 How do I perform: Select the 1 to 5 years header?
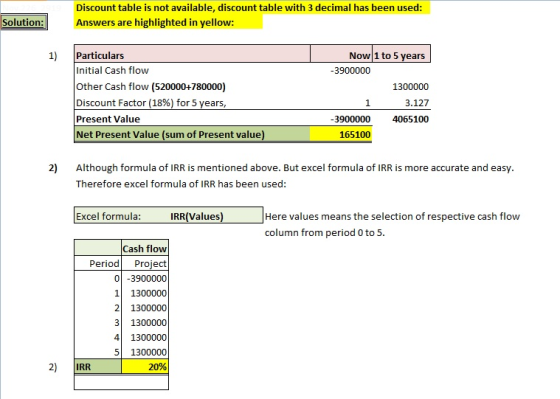[401, 55]
